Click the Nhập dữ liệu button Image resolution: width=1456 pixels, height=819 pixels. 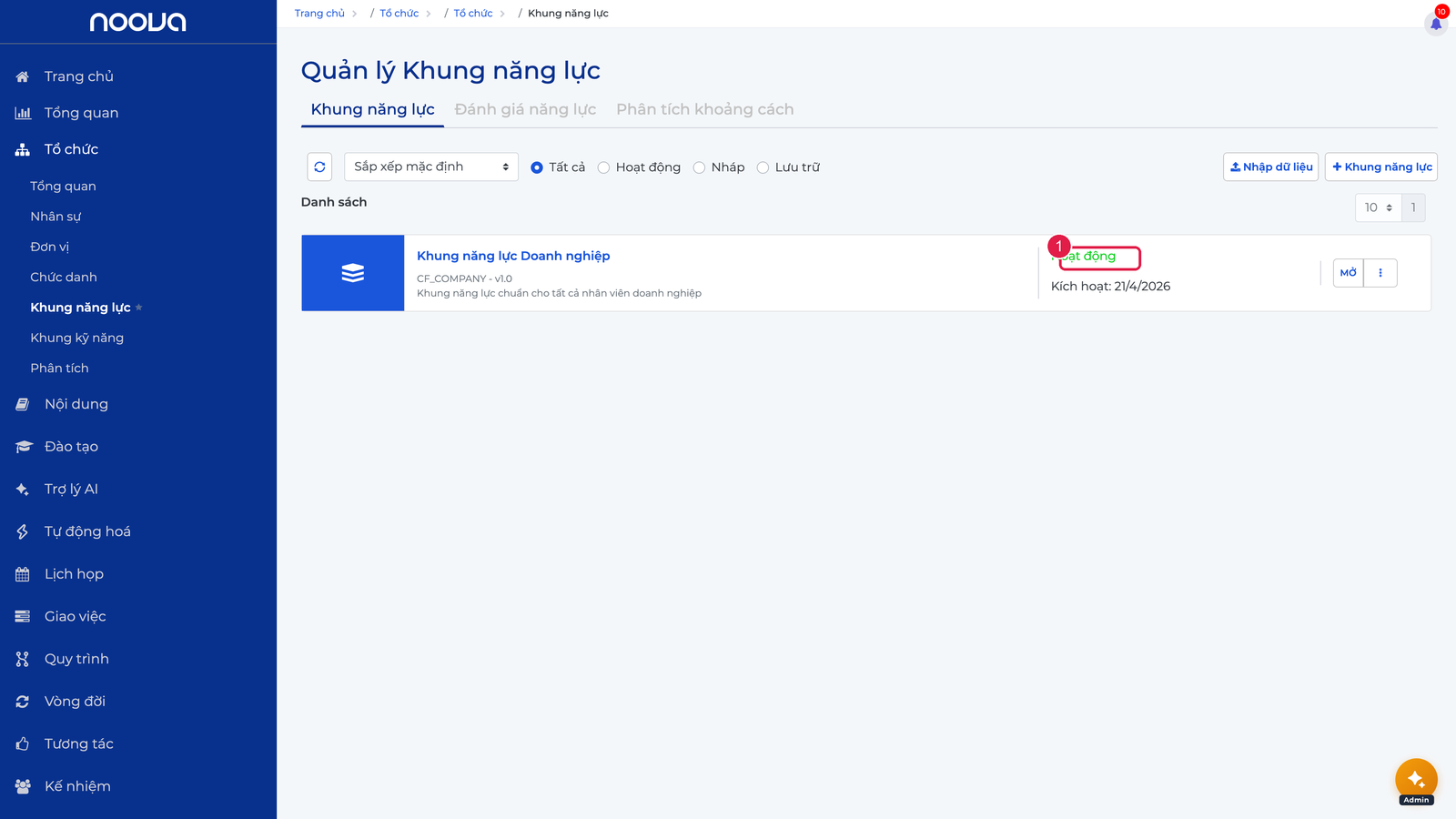pos(1270,167)
